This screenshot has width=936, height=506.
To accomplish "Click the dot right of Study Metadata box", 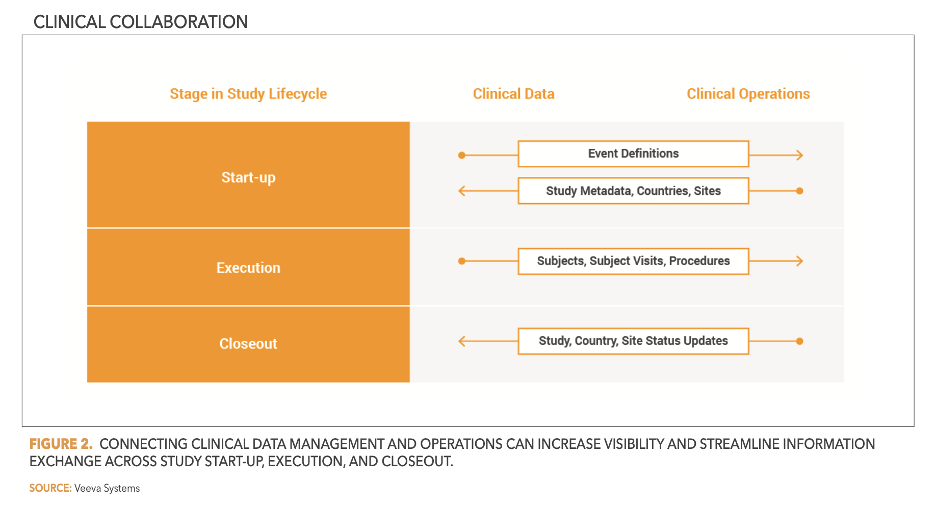I will click(799, 190).
